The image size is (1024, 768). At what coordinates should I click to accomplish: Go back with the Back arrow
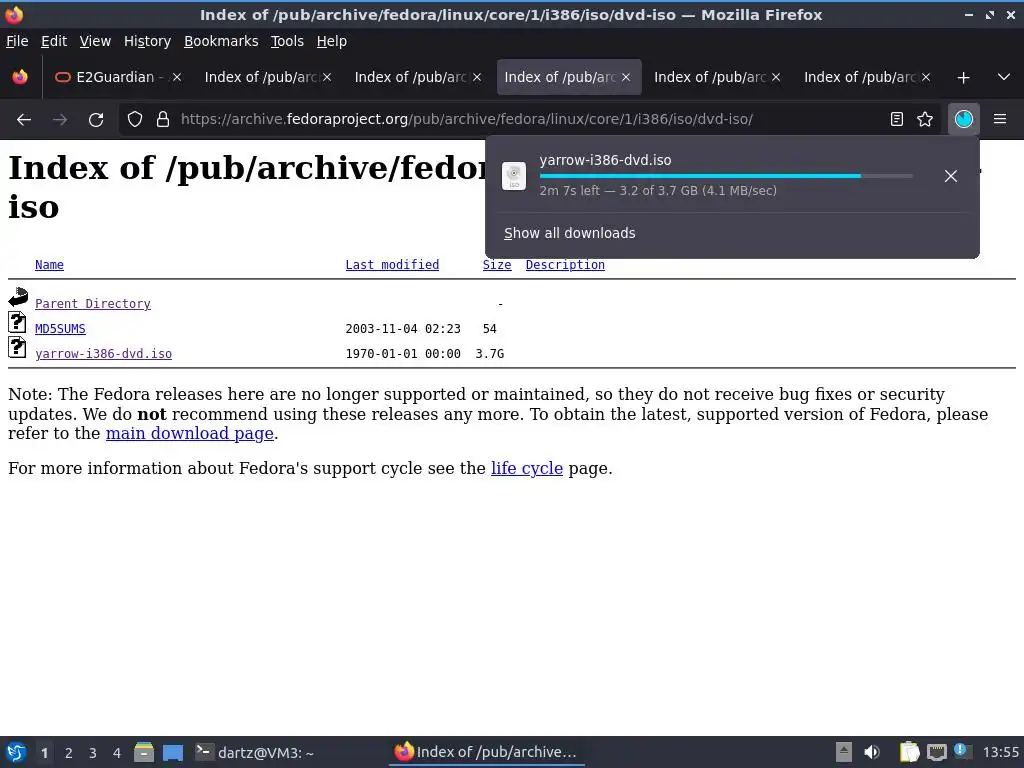click(x=24, y=120)
